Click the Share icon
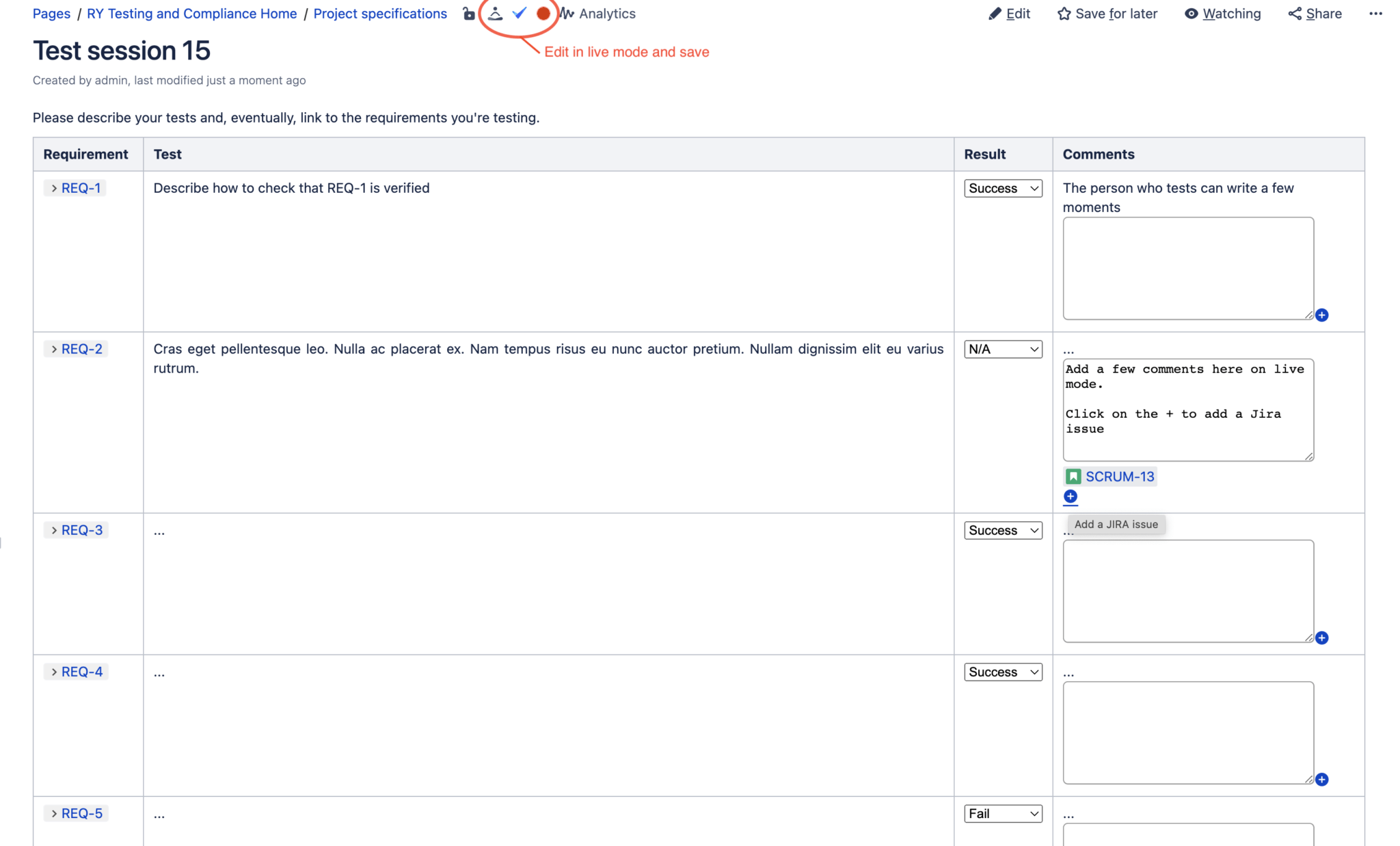 1293,13
